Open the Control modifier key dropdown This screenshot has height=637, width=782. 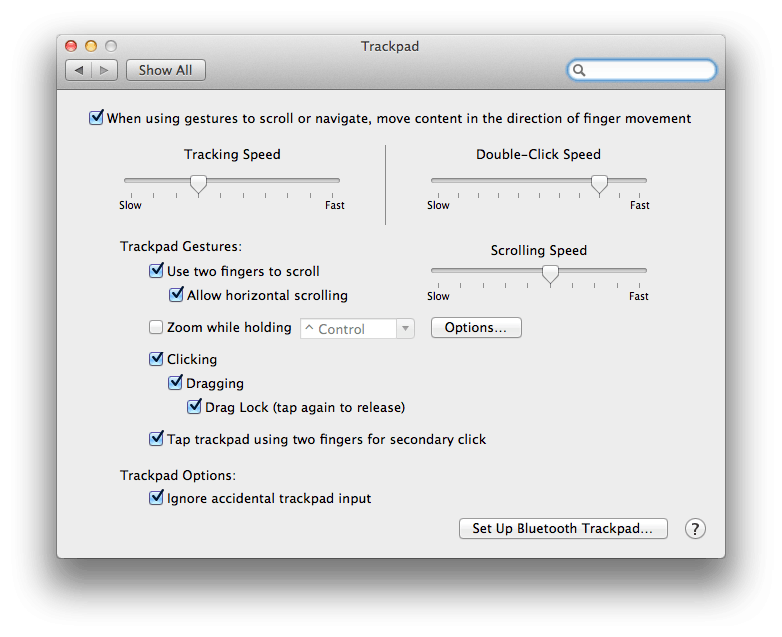[357, 329]
